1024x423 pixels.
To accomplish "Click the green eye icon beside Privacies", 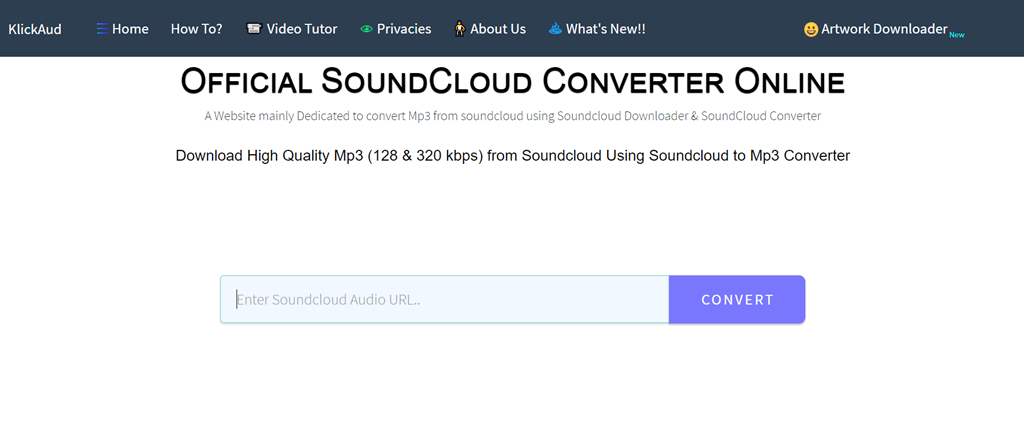I will pos(366,29).
